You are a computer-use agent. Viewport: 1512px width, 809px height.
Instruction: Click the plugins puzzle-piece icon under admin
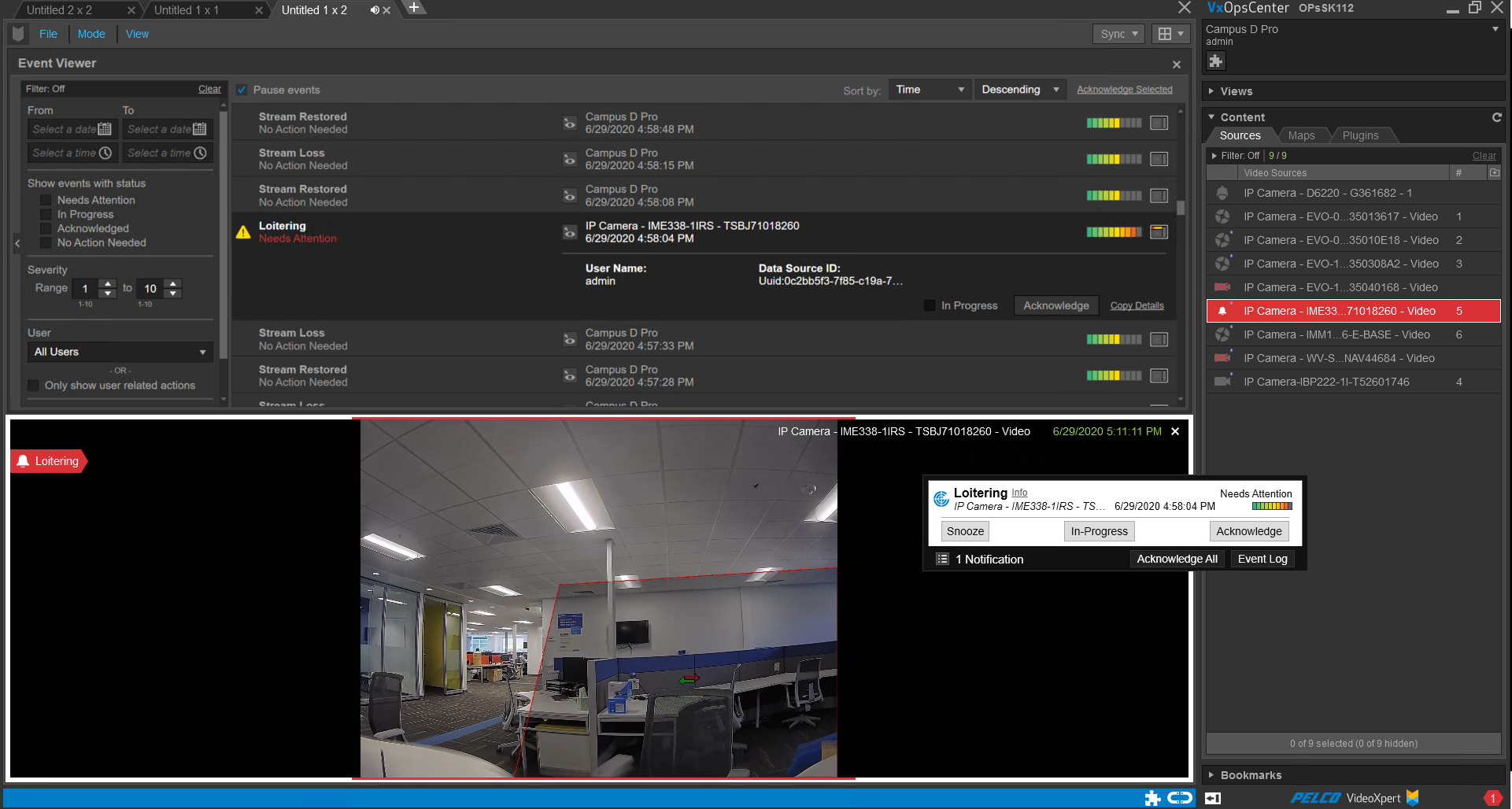(1214, 61)
